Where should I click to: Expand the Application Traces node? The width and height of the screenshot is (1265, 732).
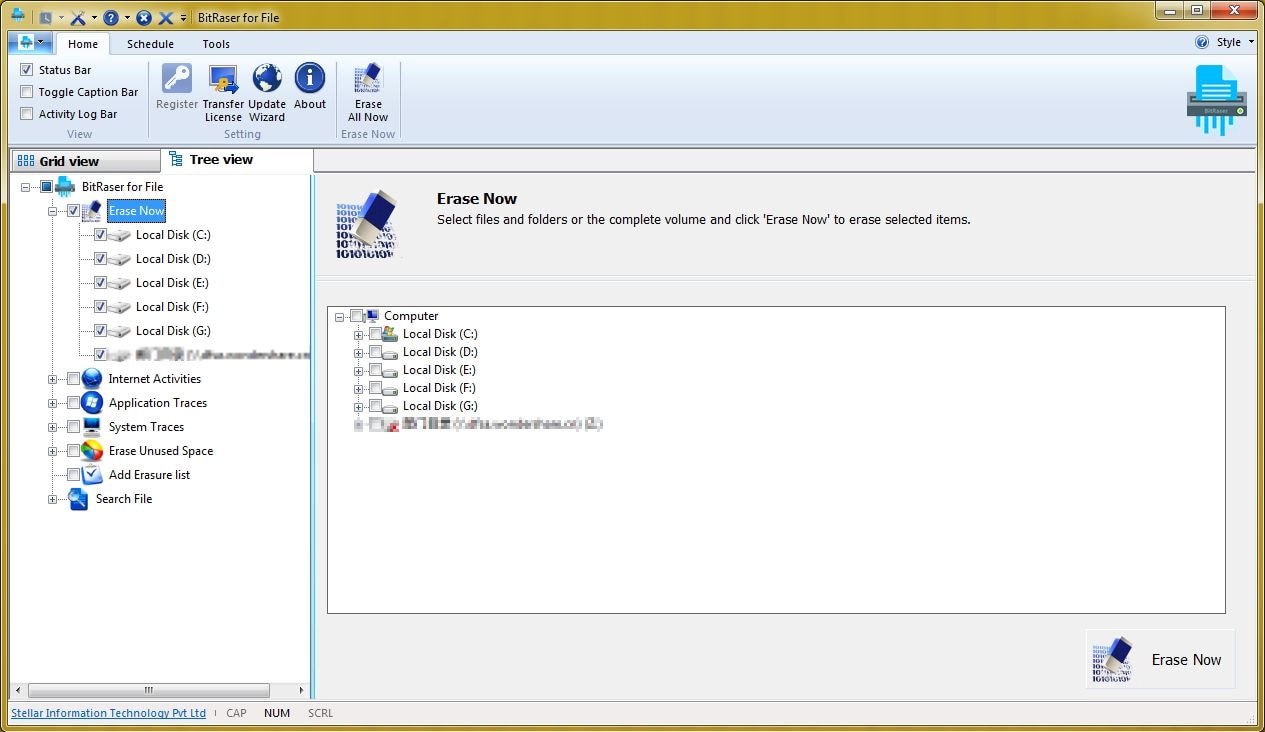click(x=53, y=403)
